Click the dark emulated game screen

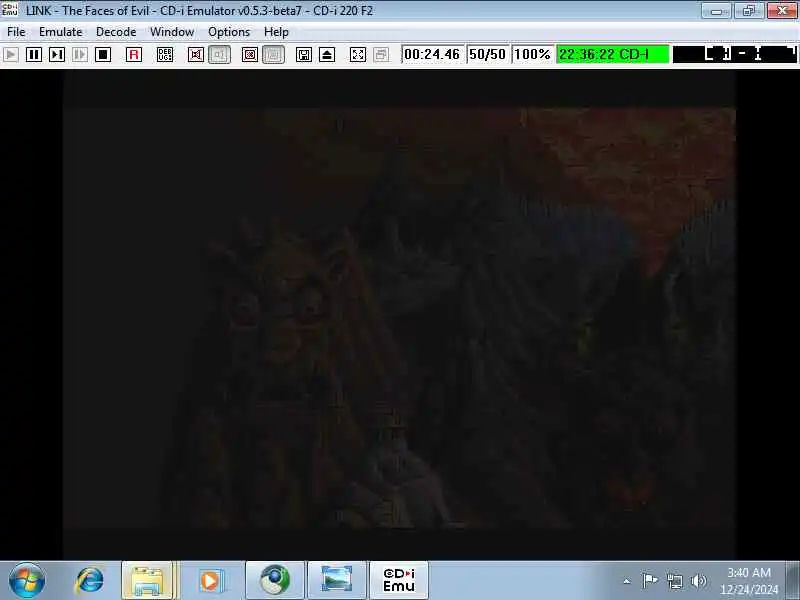pyautogui.click(x=399, y=314)
